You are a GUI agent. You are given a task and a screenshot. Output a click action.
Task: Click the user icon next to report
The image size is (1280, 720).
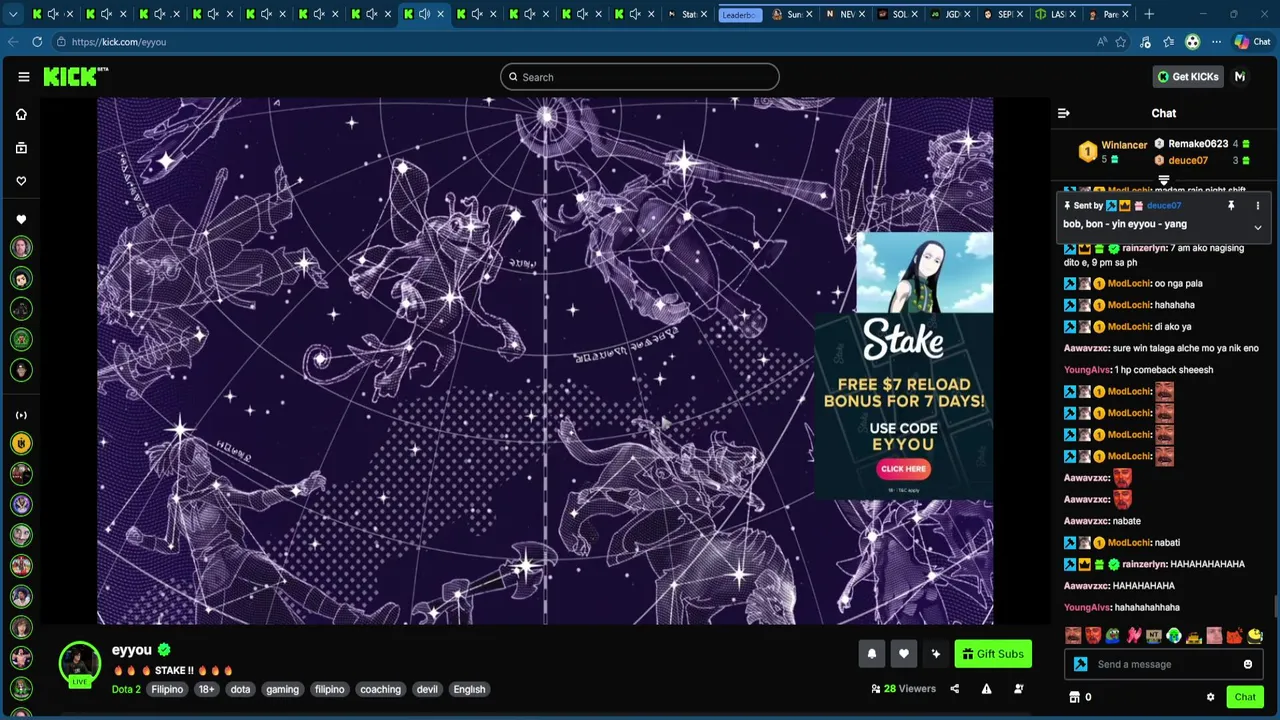(1018, 689)
